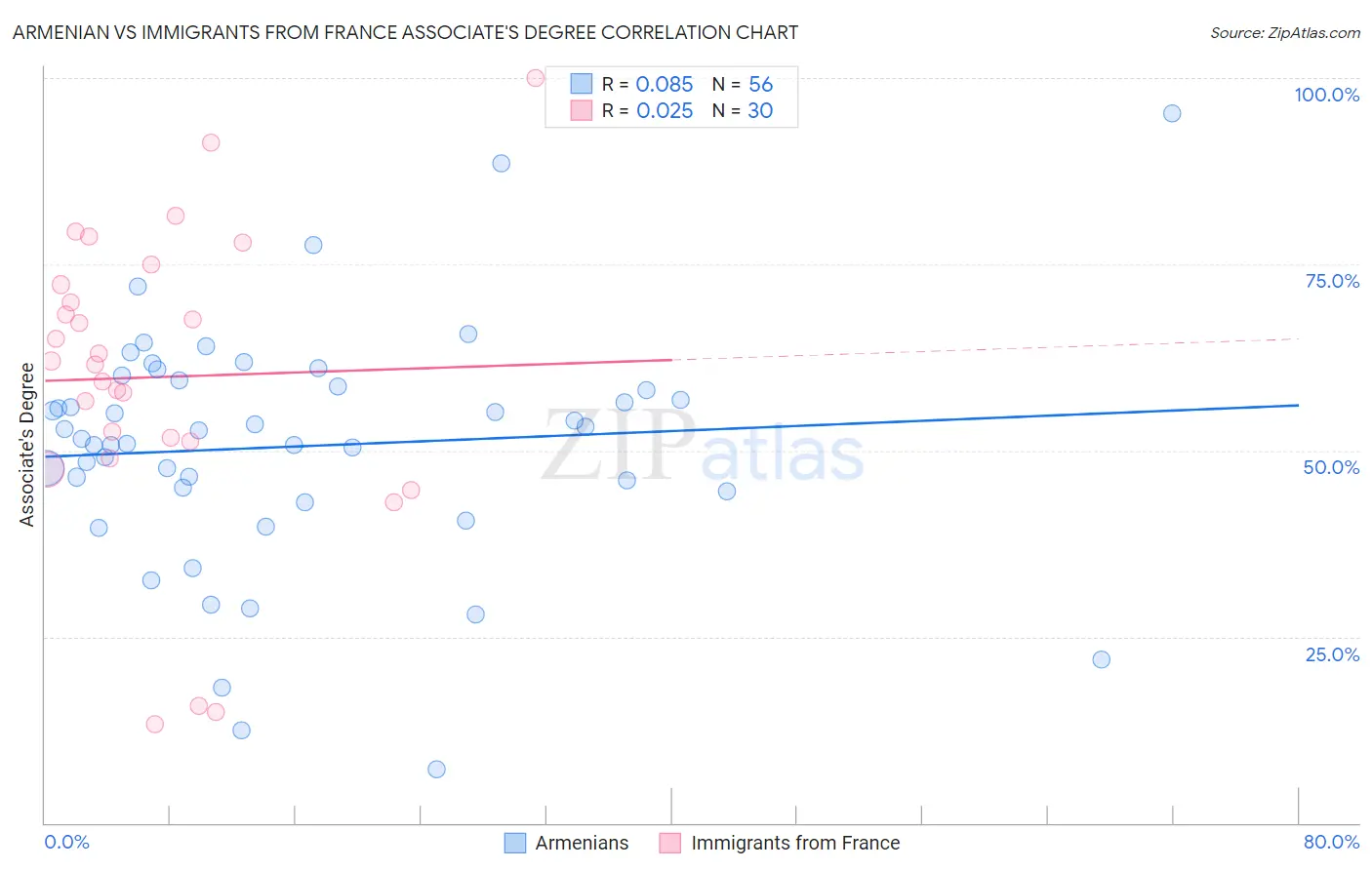
Task: Click the R value 0.025 in legend
Action: coord(665,110)
